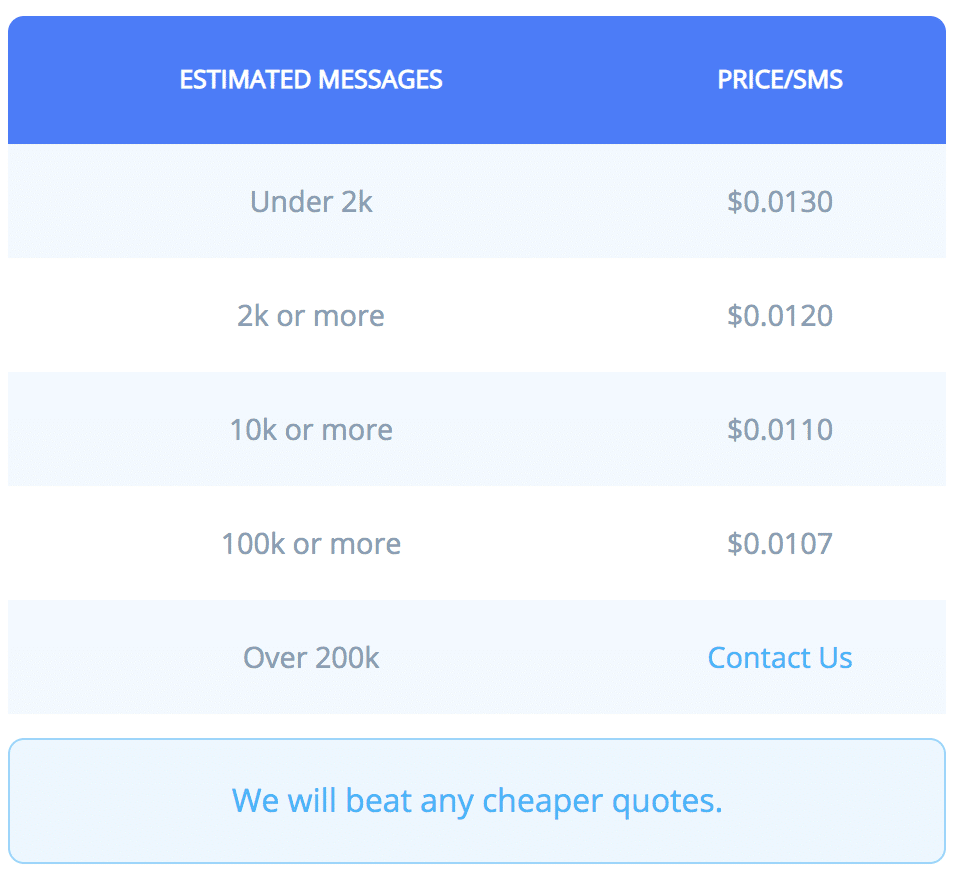Select the $0.0130 price cell
The width and height of the screenshot is (962, 890).
coord(780,202)
